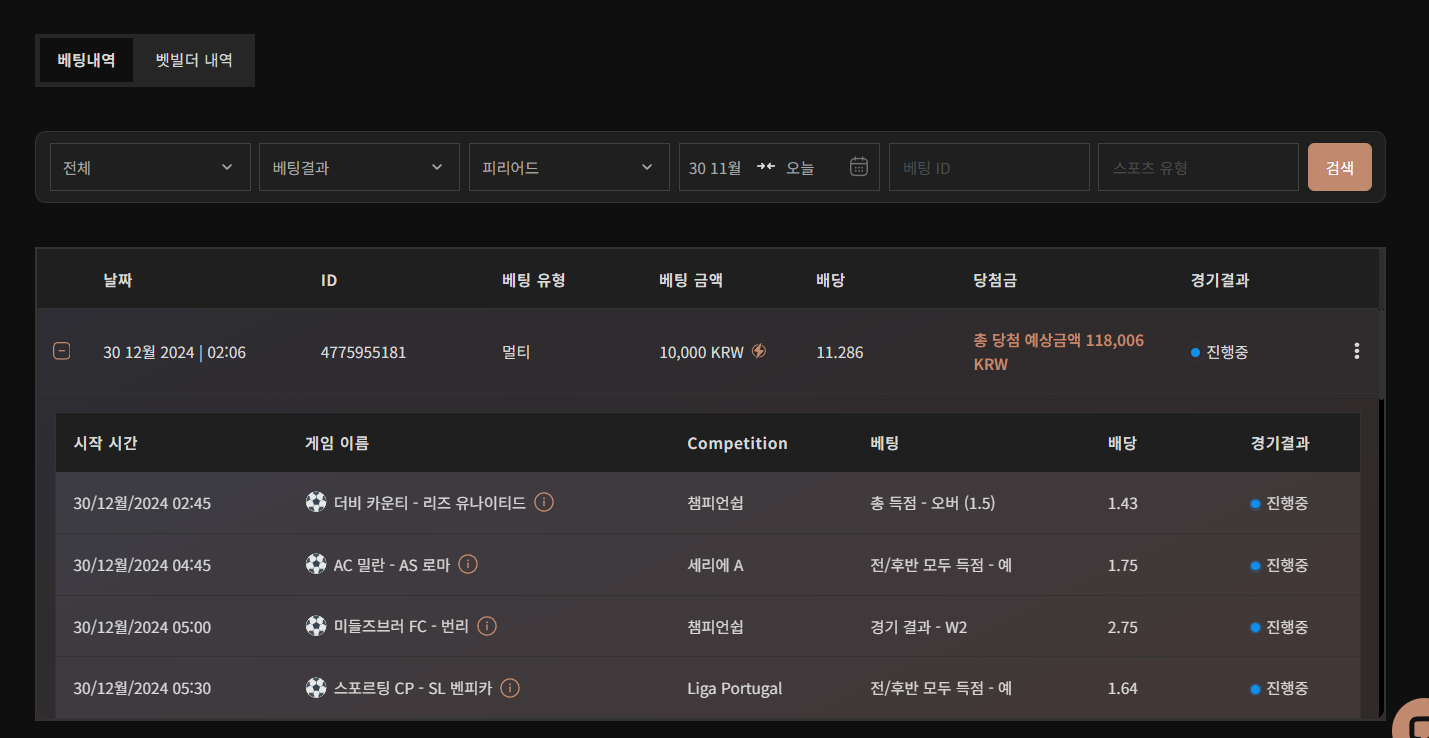This screenshot has height=738, width=1429.
Task: Click info icon beside AC 밀란 - AS 로마
Action: click(x=467, y=564)
